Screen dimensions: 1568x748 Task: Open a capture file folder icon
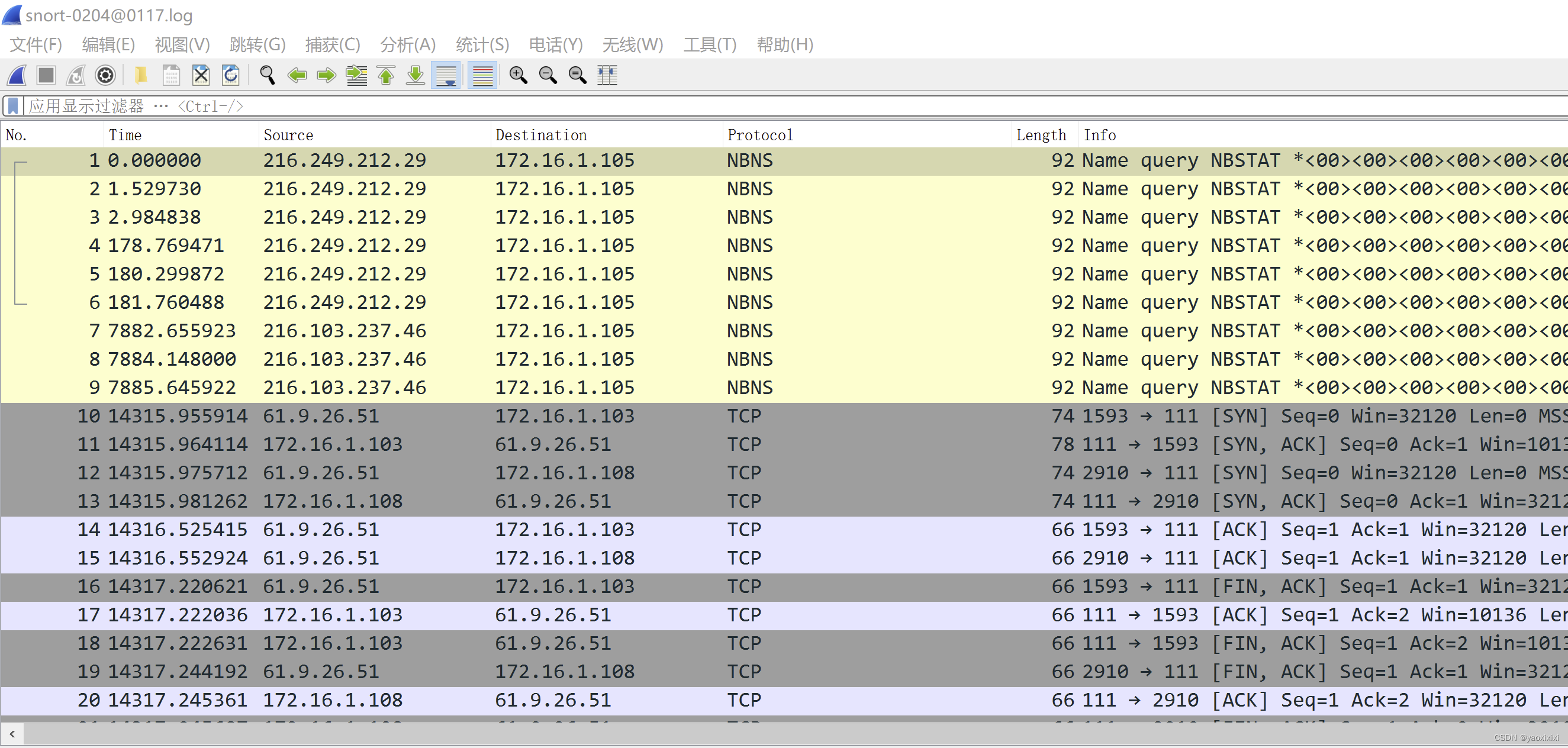pyautogui.click(x=141, y=76)
